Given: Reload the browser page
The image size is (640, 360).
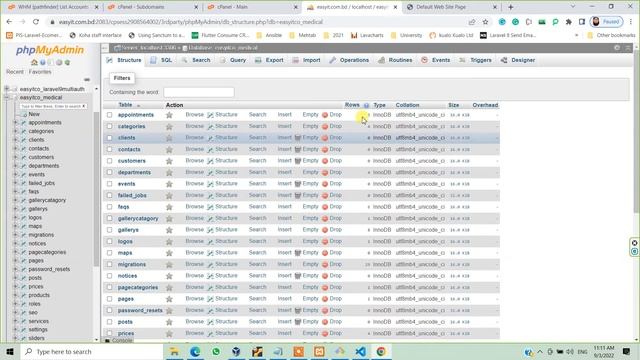Looking at the screenshot, I should tap(36, 22).
